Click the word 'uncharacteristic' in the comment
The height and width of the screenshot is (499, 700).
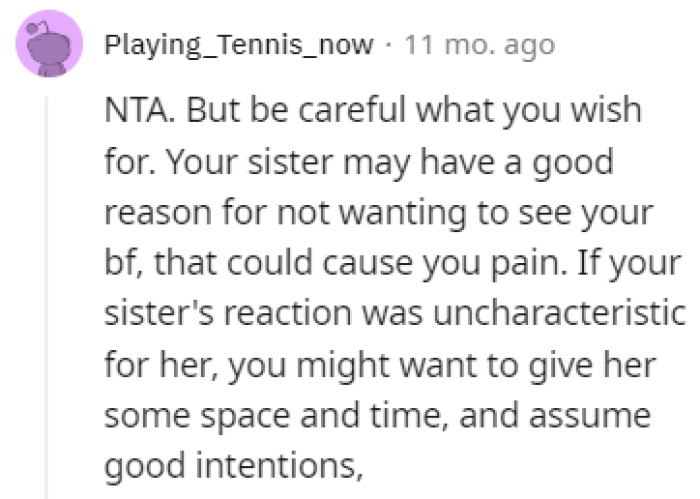click(559, 313)
